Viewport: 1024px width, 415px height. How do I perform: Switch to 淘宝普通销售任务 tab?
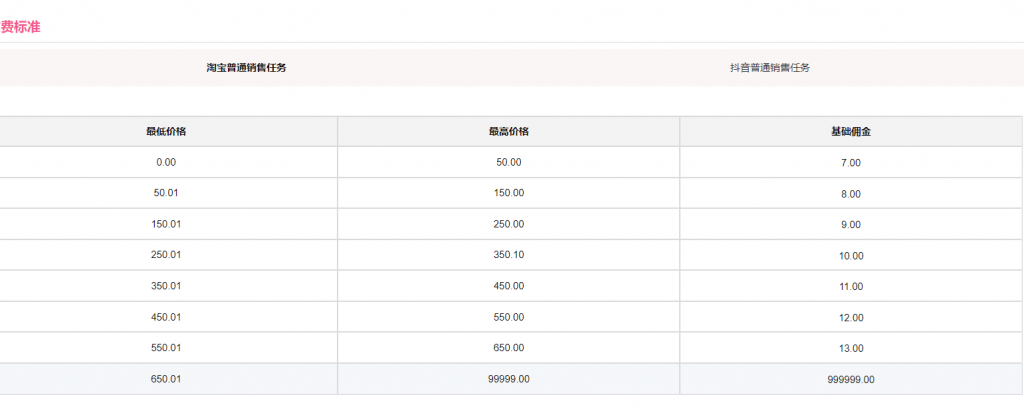coord(246,68)
